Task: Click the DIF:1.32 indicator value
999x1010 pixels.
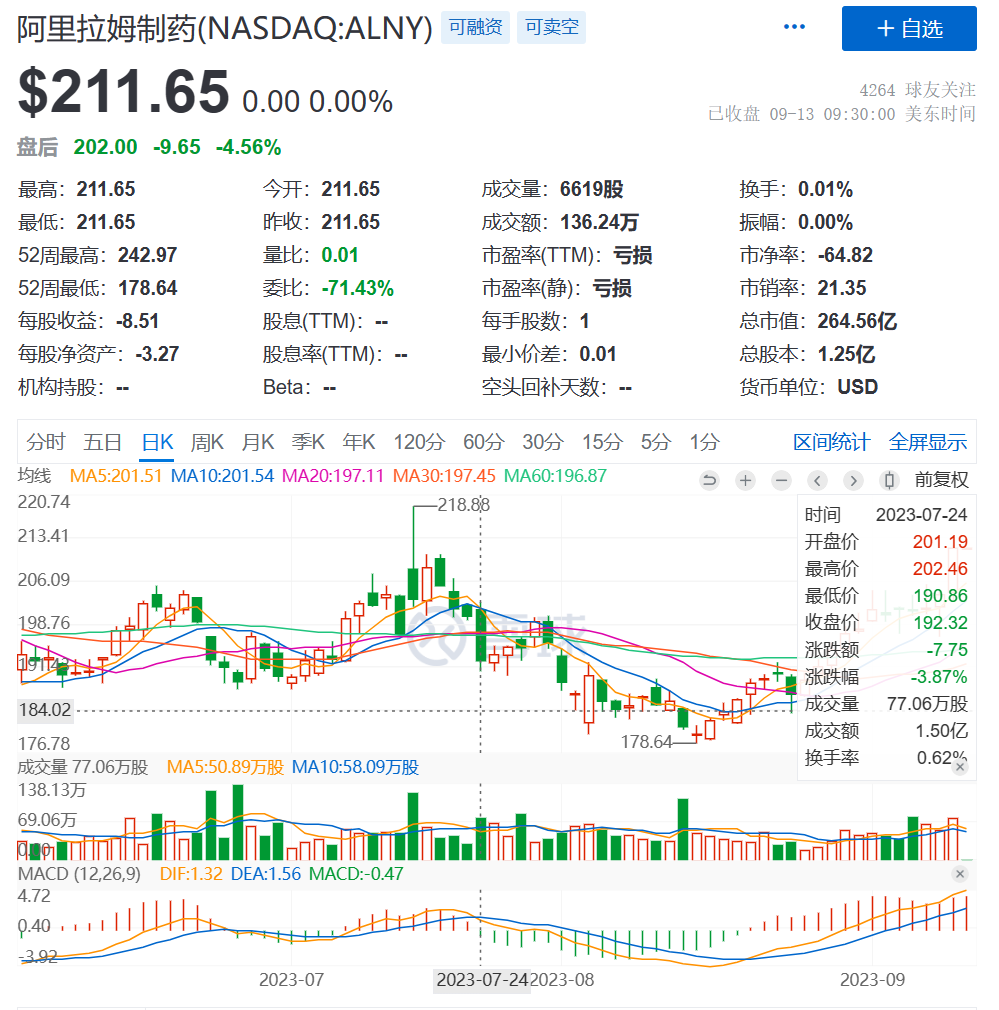Action: pos(191,874)
